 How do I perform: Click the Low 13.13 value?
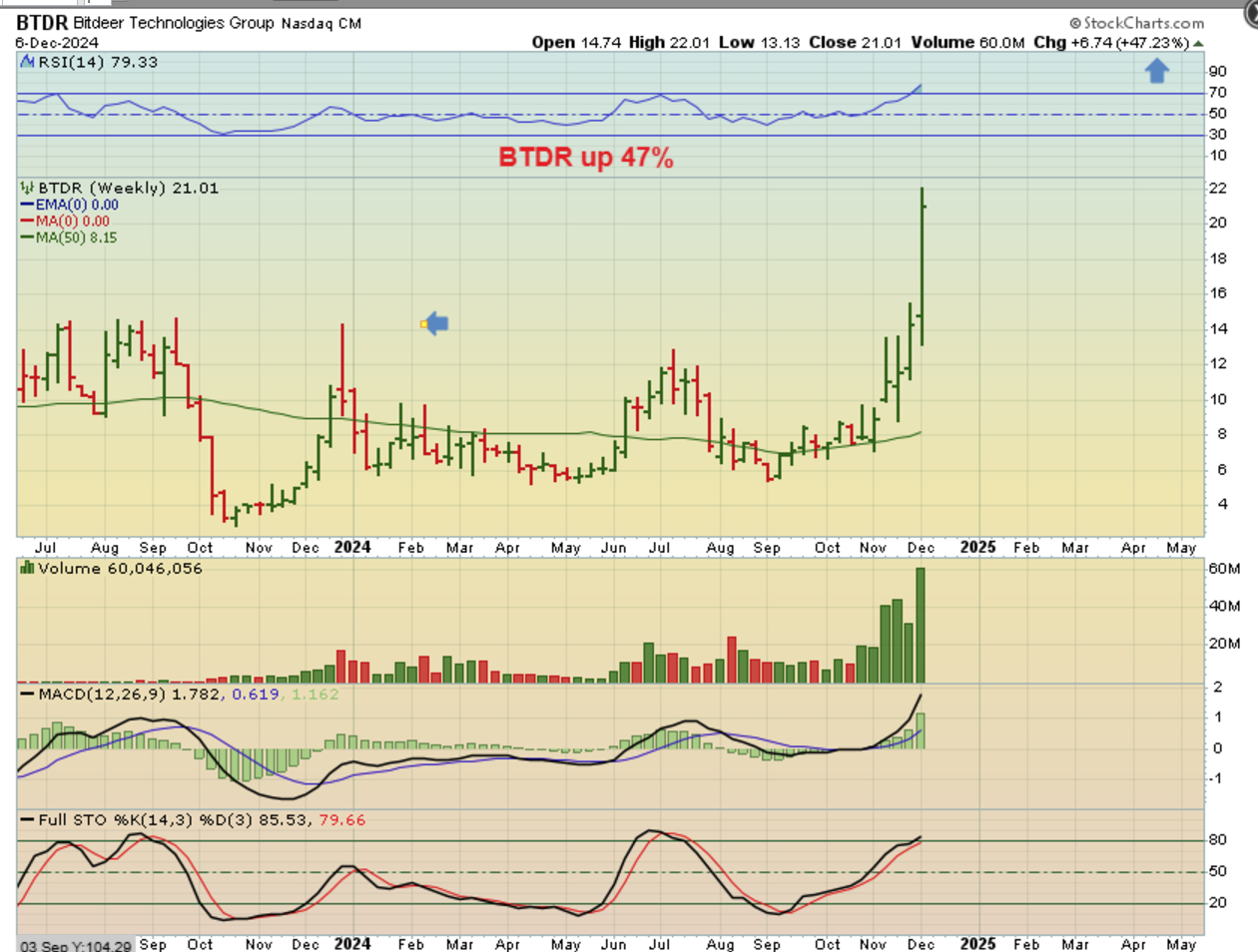click(x=759, y=42)
